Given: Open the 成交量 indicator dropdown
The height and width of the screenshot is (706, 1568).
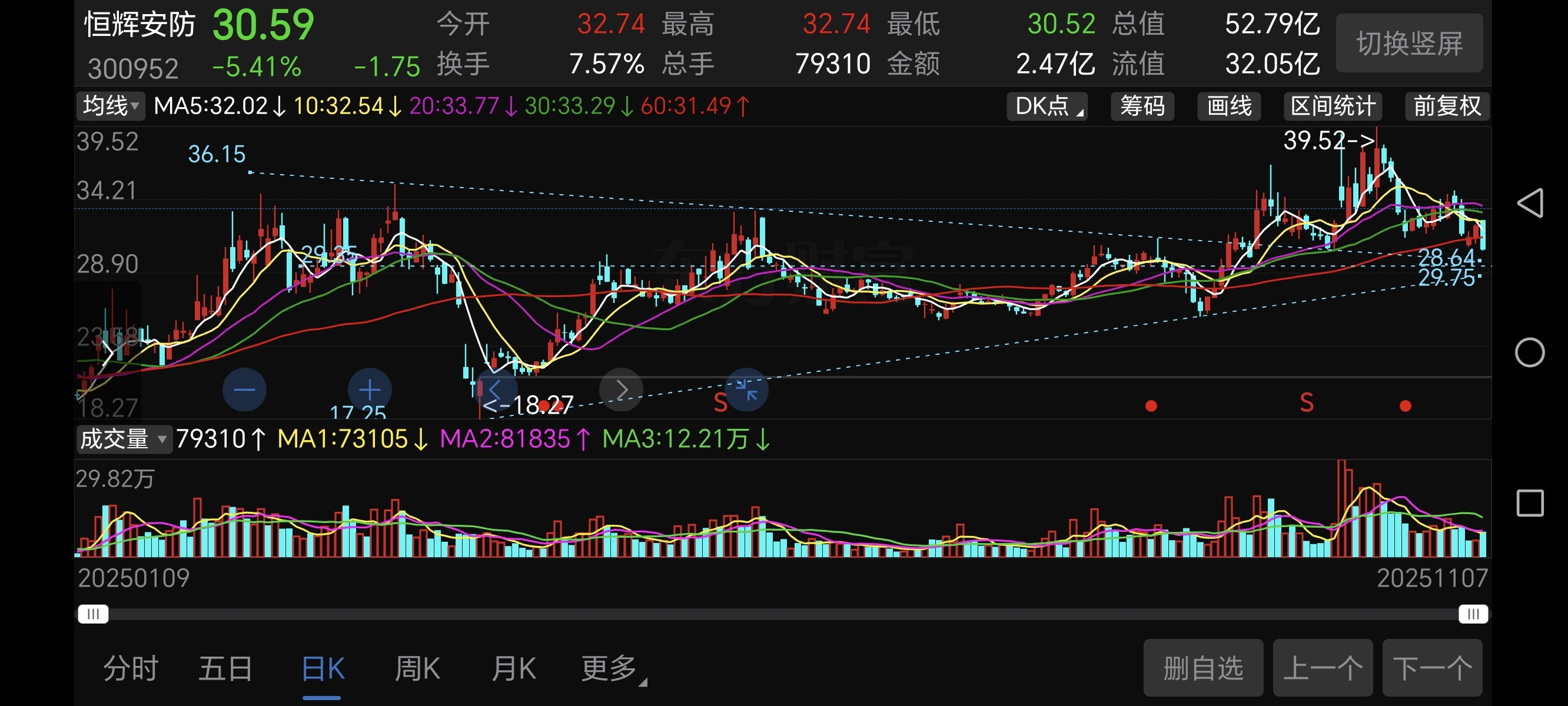Looking at the screenshot, I should click(x=124, y=439).
